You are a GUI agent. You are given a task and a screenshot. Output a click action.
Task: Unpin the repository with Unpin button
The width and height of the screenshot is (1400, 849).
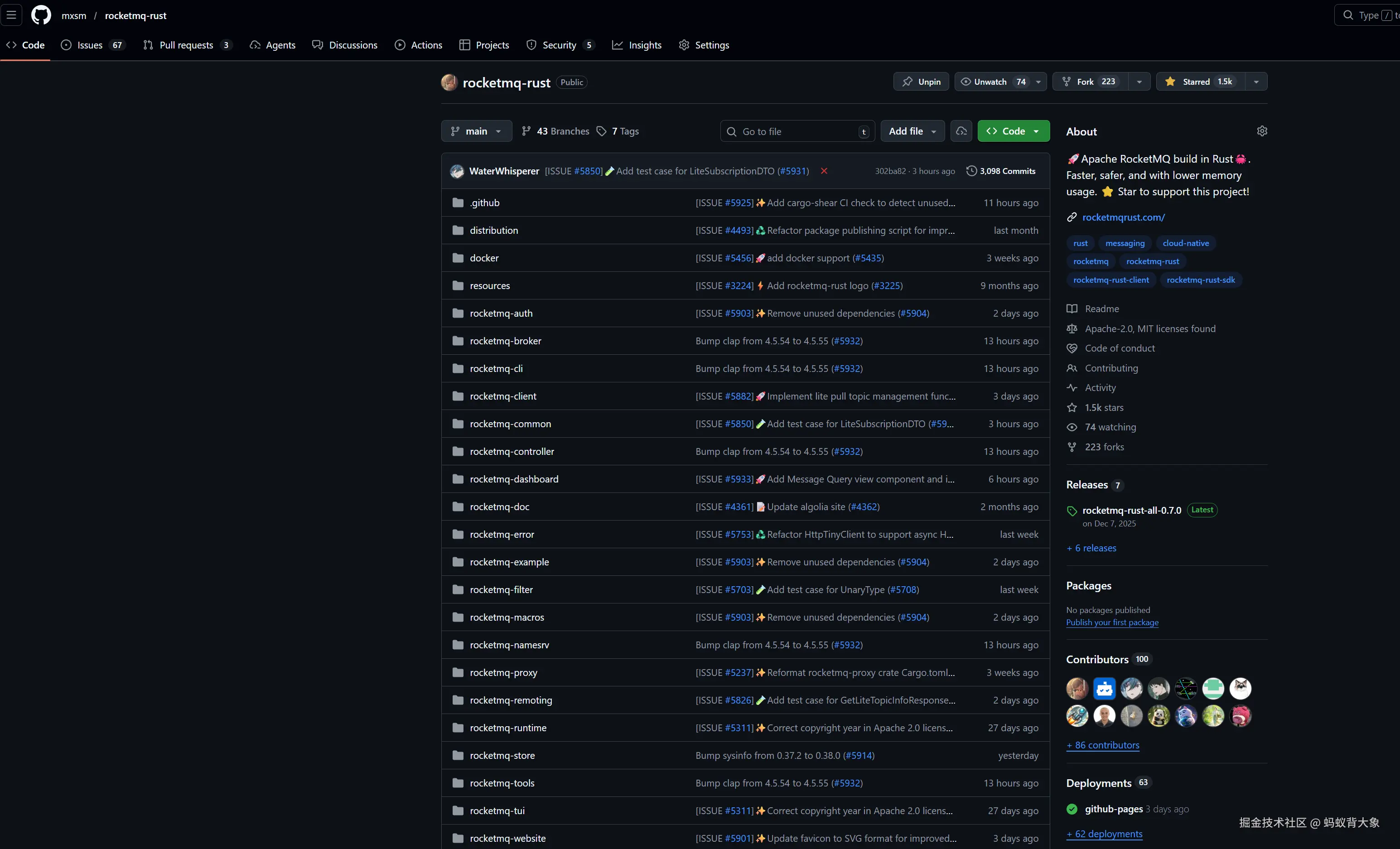(921, 82)
